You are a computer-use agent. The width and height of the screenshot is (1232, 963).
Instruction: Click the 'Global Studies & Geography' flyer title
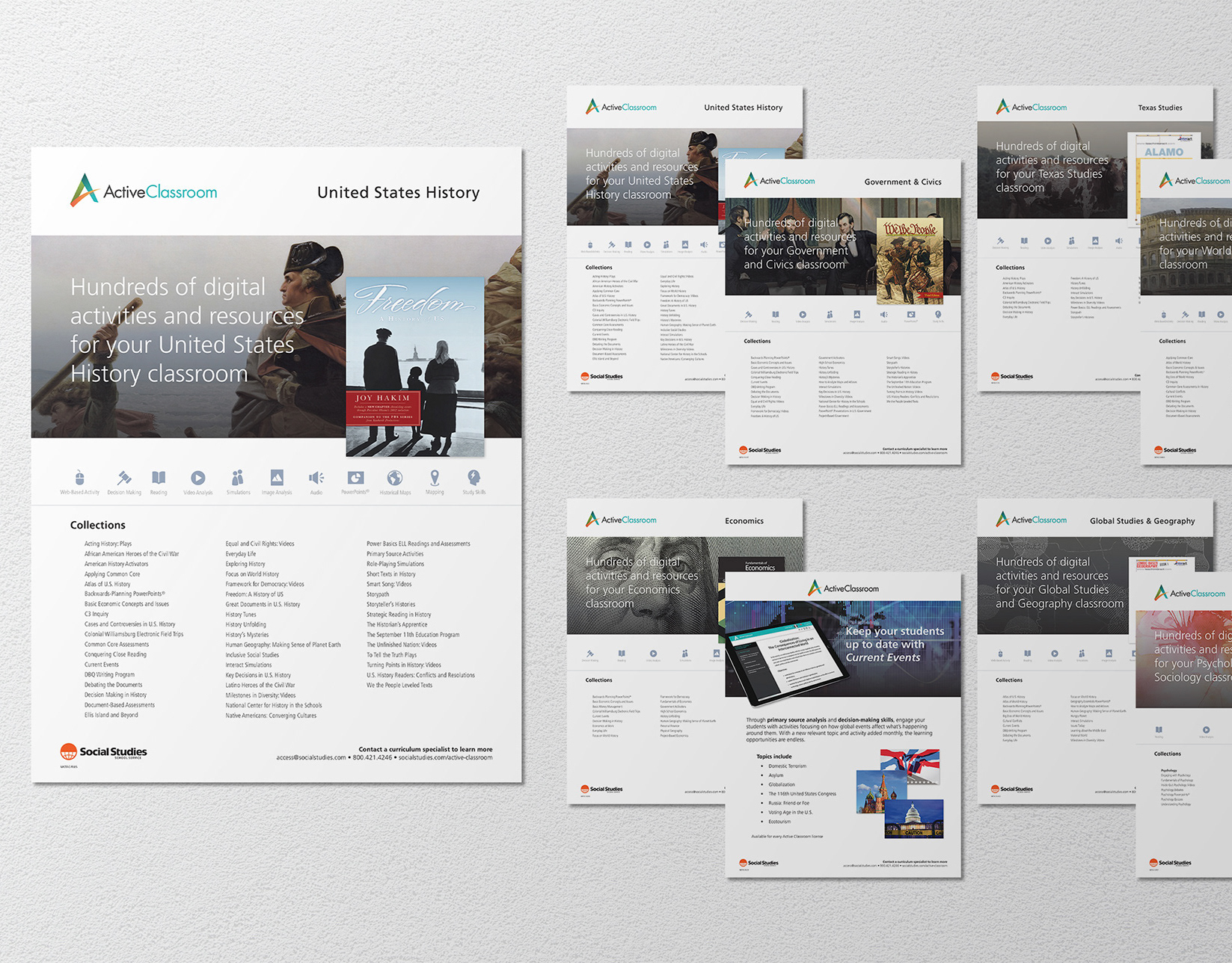coord(1142,520)
